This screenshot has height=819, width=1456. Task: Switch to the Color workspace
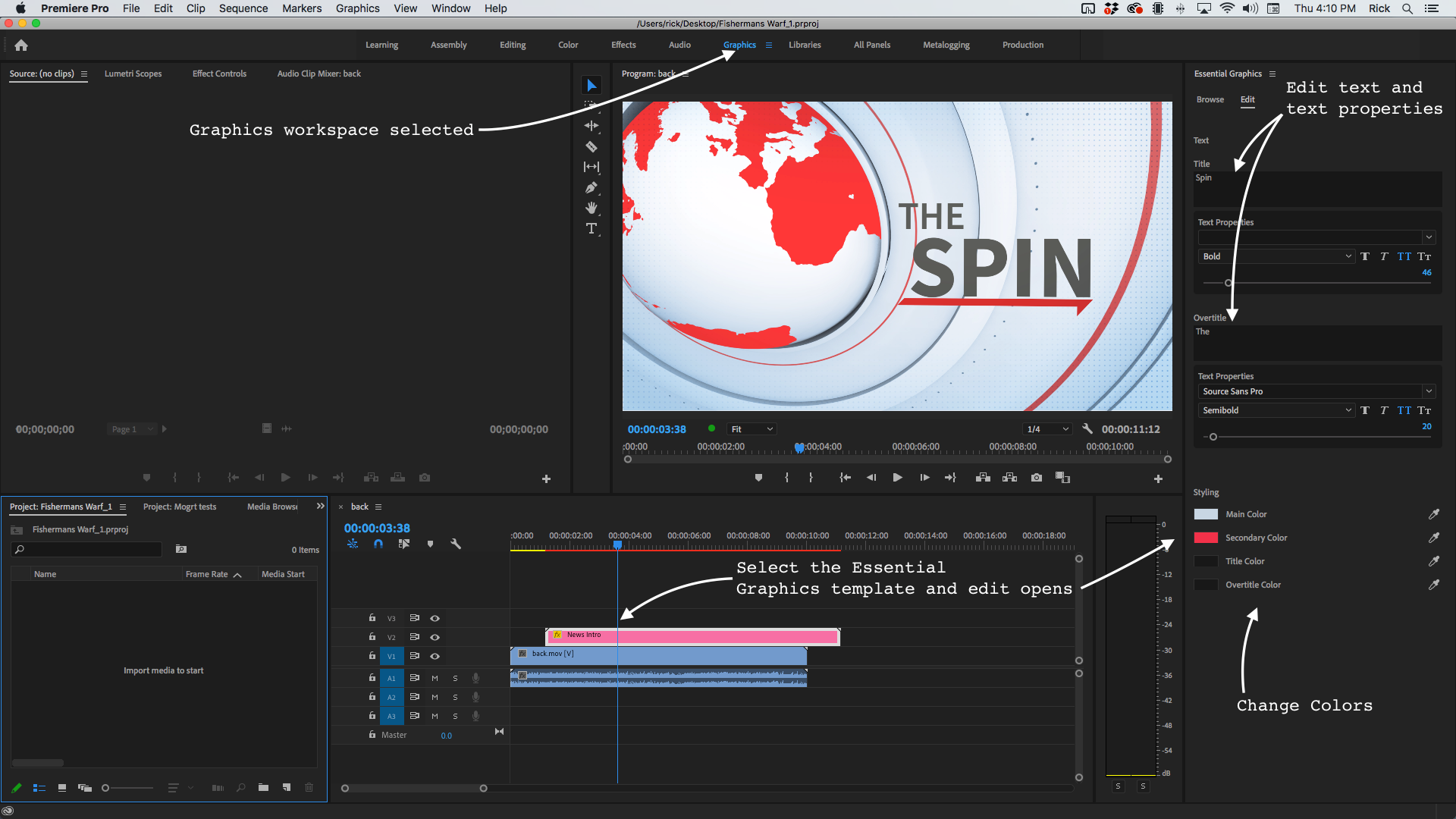click(568, 45)
